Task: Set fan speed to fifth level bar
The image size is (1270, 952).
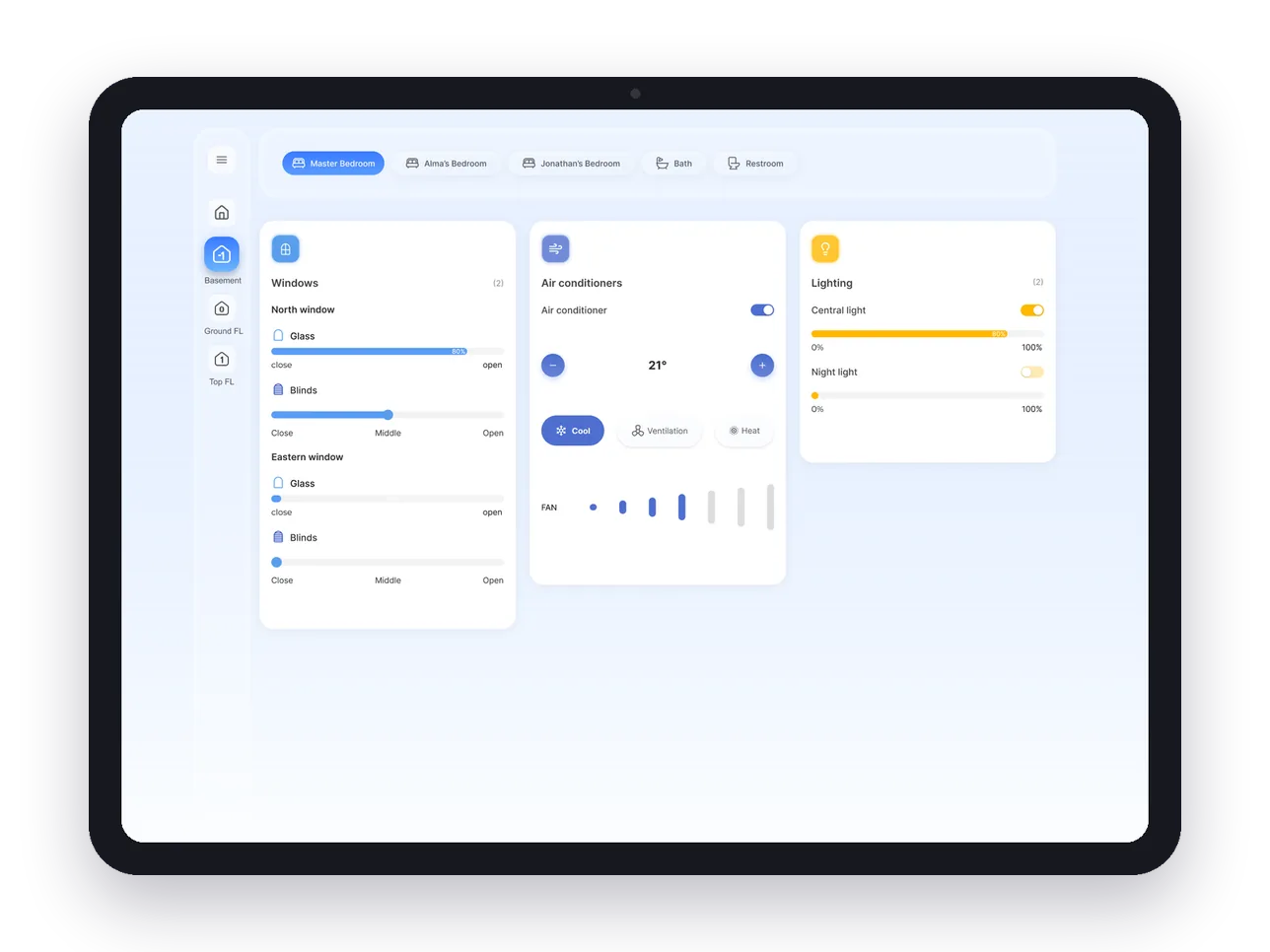Action: click(x=711, y=508)
